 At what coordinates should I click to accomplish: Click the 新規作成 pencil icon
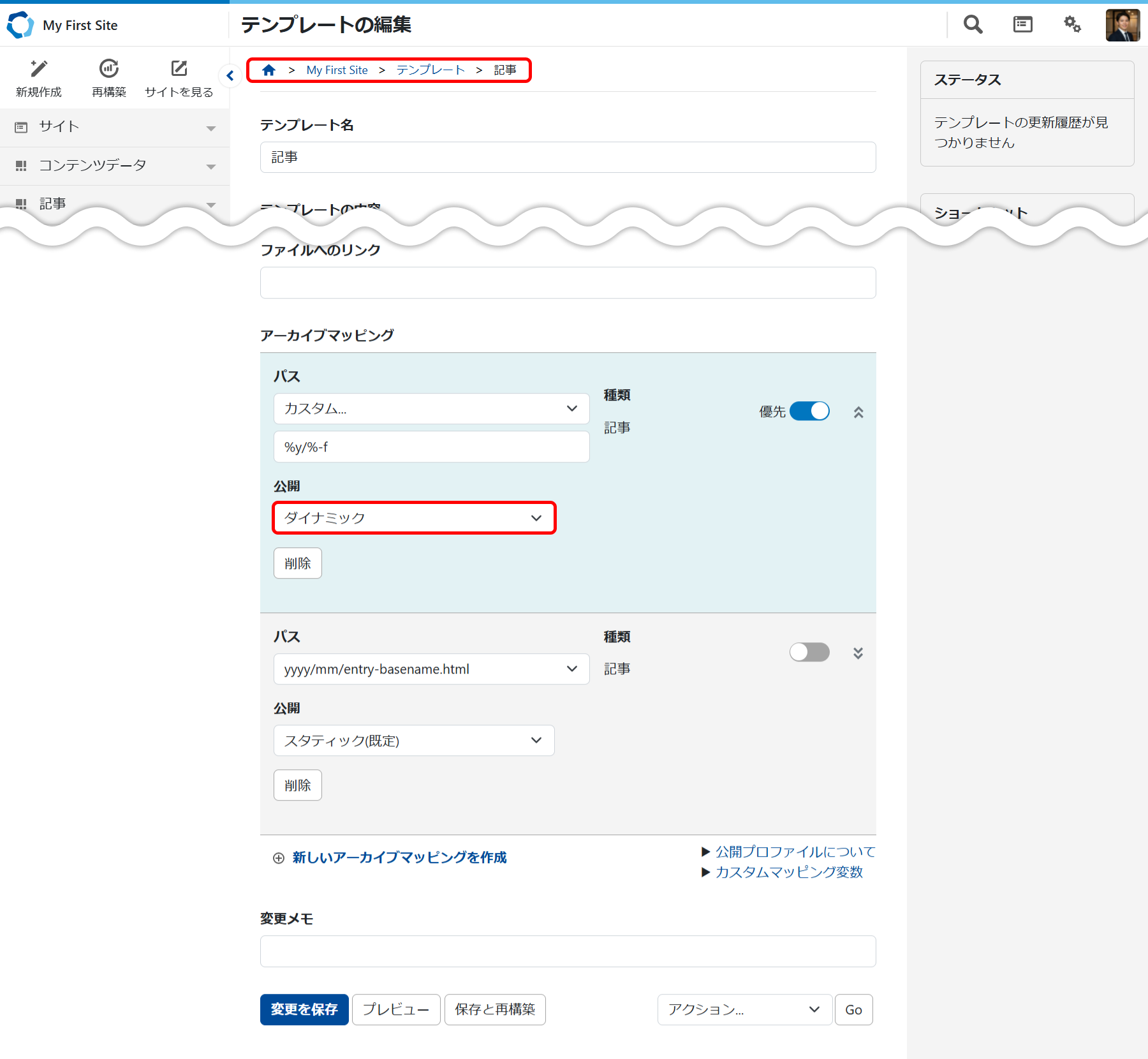[39, 69]
